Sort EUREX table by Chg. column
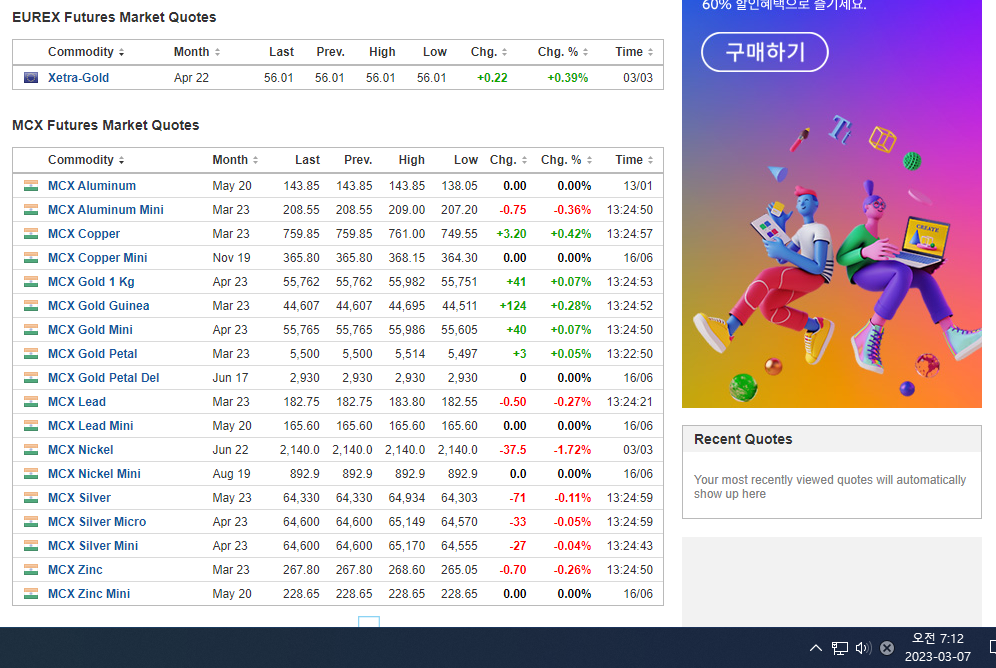 (x=489, y=52)
